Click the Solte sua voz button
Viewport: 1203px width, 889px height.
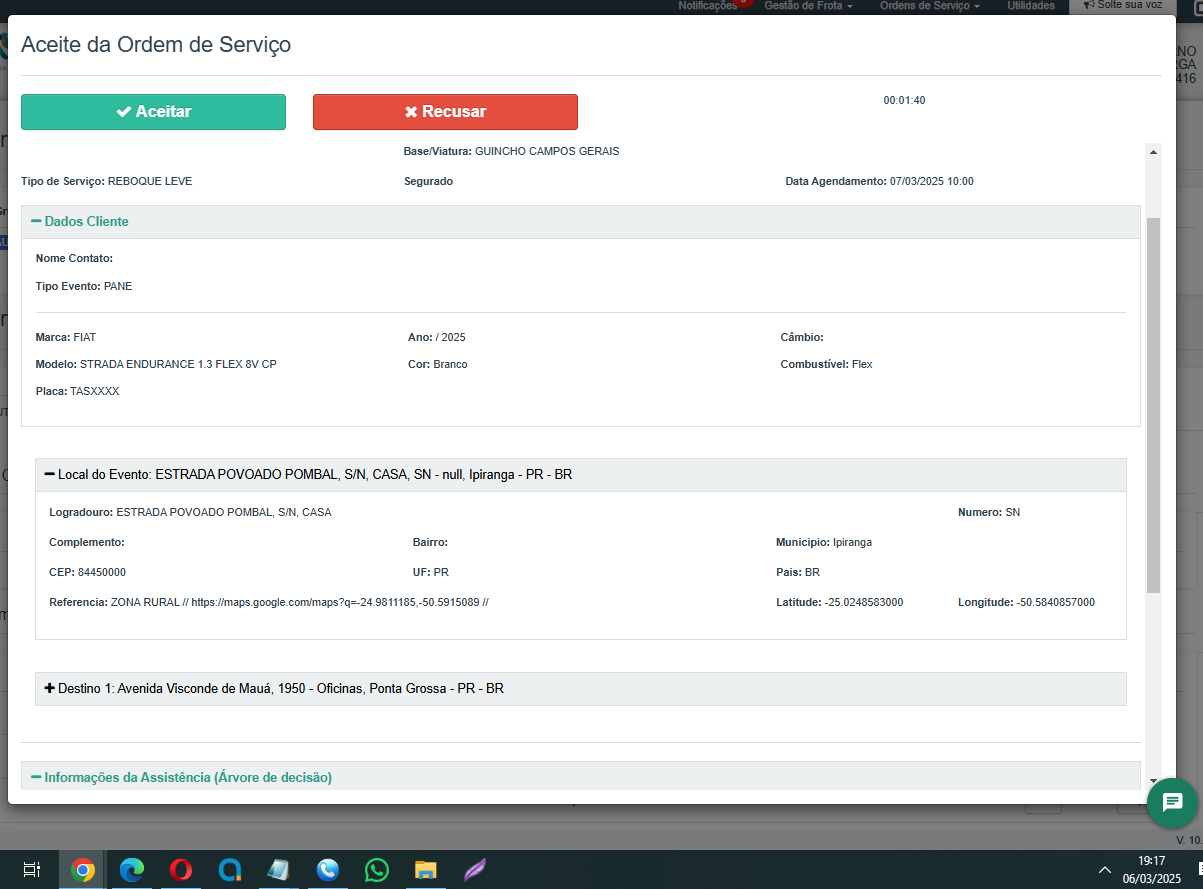pyautogui.click(x=1122, y=6)
